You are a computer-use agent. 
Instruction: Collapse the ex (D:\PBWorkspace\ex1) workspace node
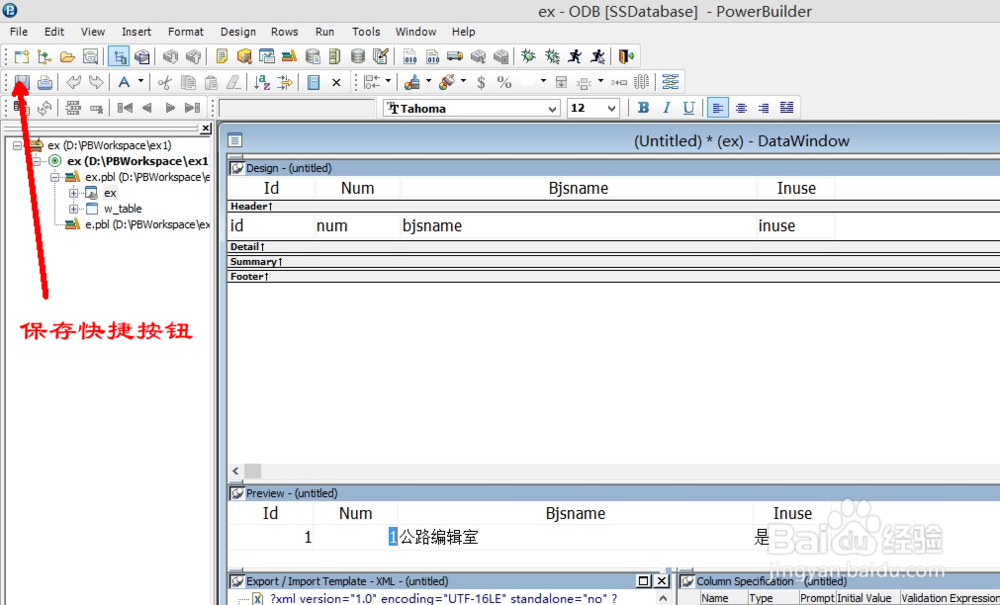(17, 145)
